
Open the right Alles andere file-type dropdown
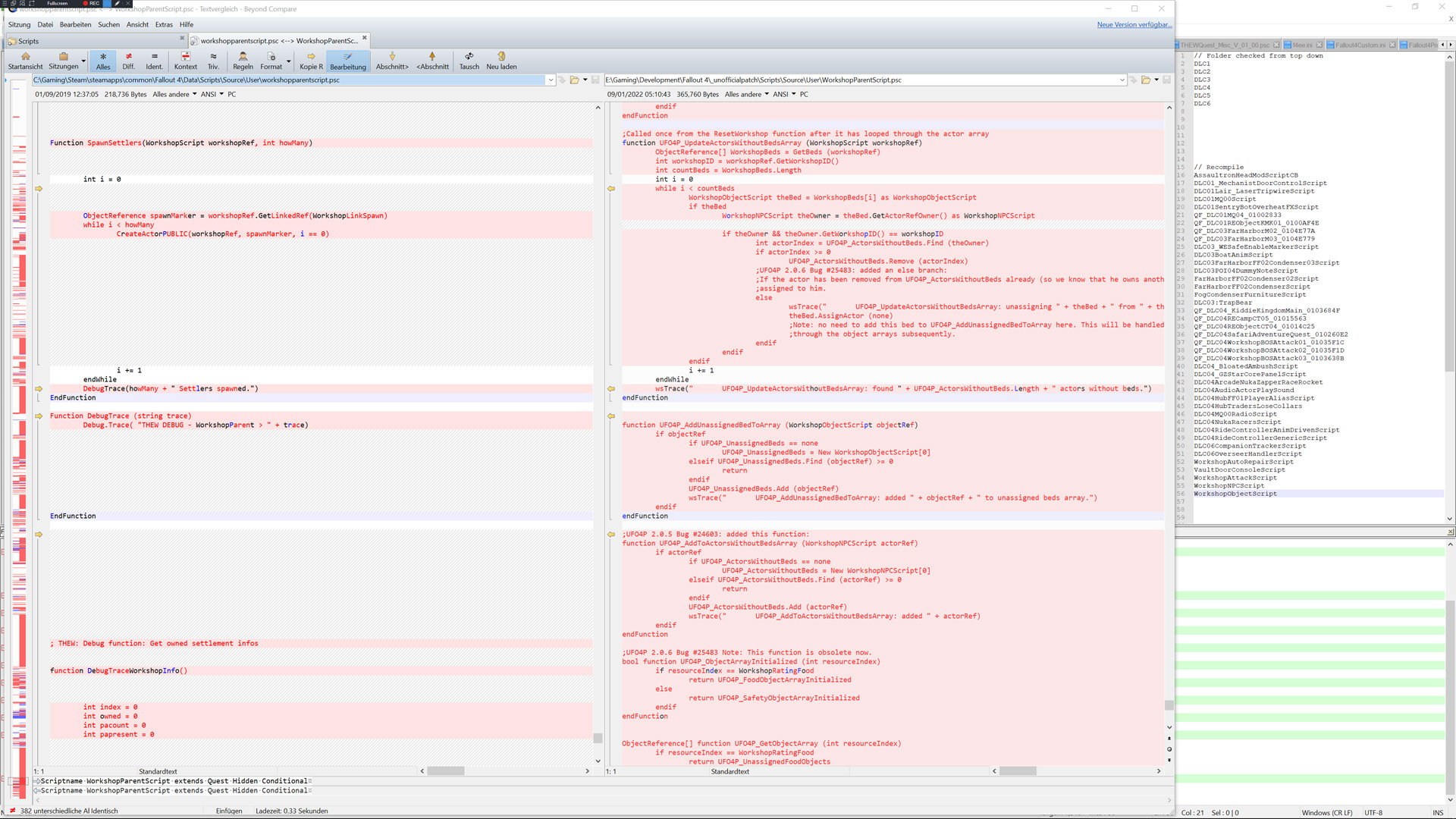[x=747, y=95]
